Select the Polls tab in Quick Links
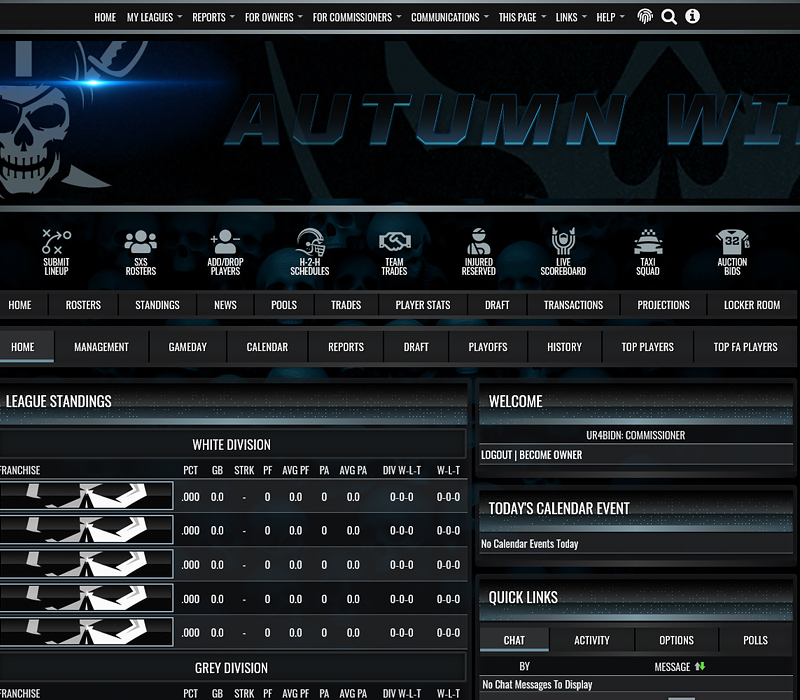Screen dimensions: 800x700 pos(755,640)
